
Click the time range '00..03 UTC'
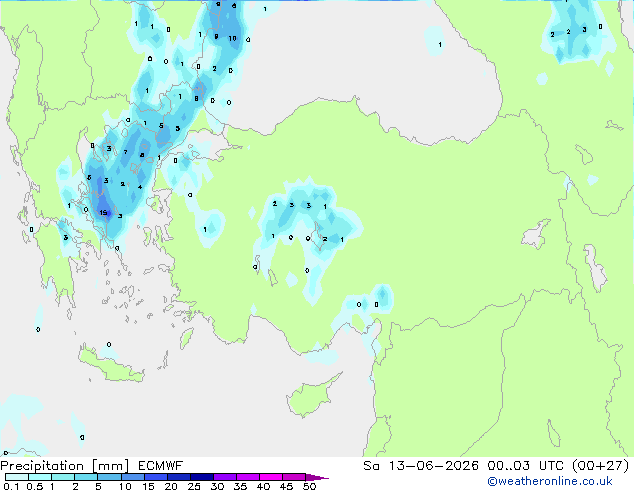point(526,466)
